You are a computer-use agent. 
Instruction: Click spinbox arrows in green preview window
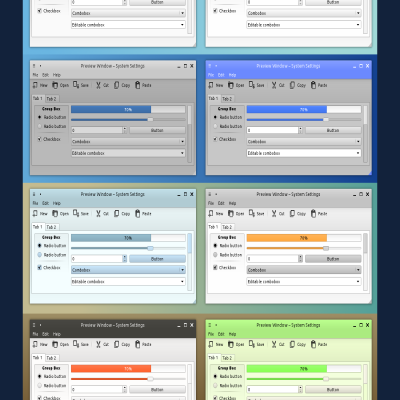[x=301, y=389]
